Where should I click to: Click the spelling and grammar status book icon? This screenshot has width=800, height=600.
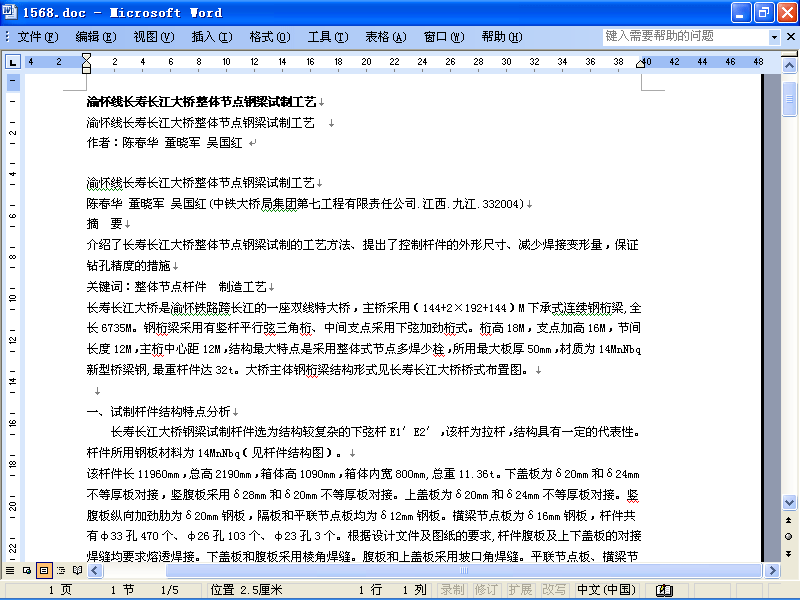pos(664,590)
